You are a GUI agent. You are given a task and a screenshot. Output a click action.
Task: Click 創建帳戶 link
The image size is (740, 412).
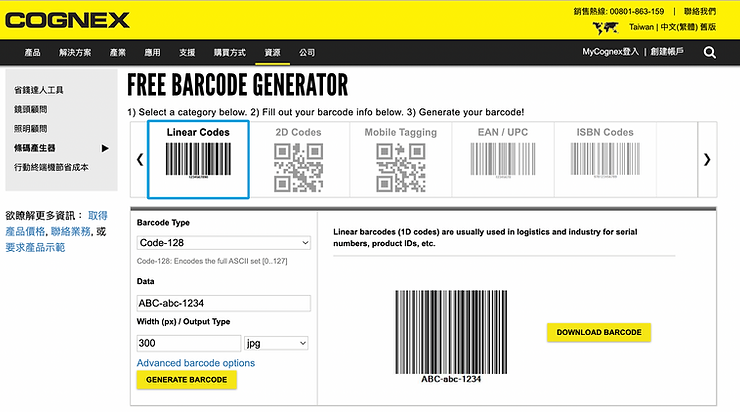[667, 51]
